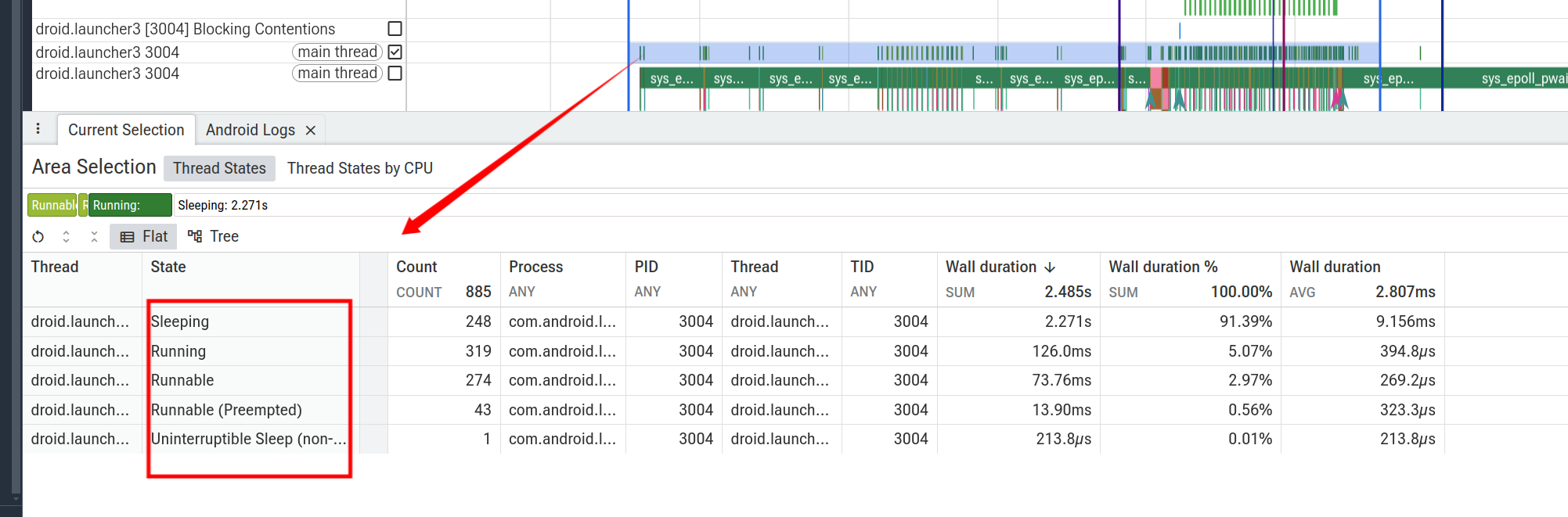Click the reset pivot table circular arrow icon
The height and width of the screenshot is (517, 1568).
pos(38,236)
